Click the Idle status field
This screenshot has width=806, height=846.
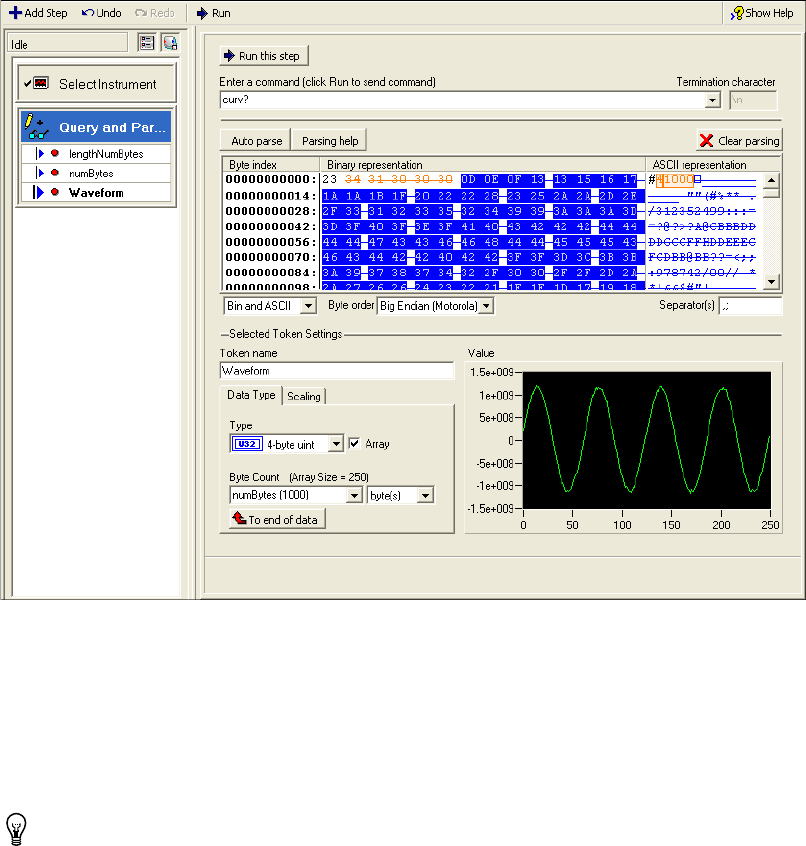point(67,44)
